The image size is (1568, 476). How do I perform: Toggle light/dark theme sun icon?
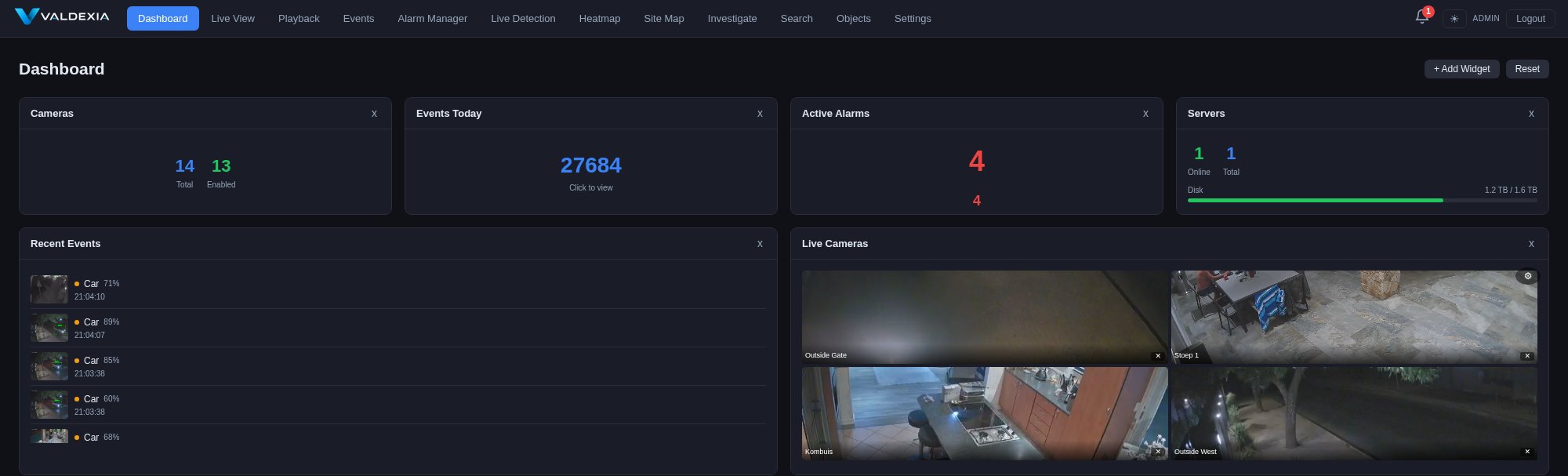click(x=1454, y=19)
